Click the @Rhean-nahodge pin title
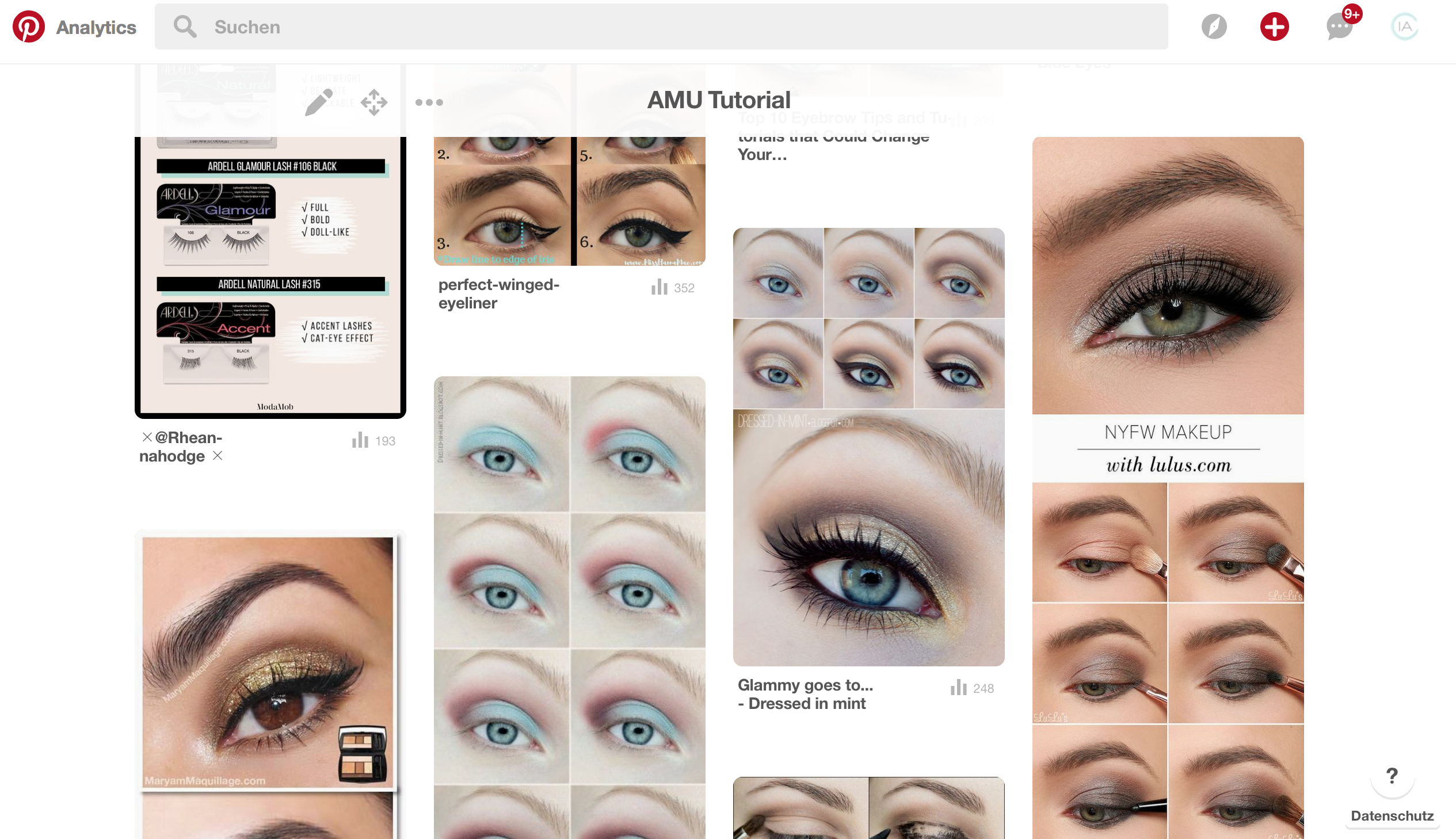Viewport: 1456px width, 839px height. (x=181, y=447)
